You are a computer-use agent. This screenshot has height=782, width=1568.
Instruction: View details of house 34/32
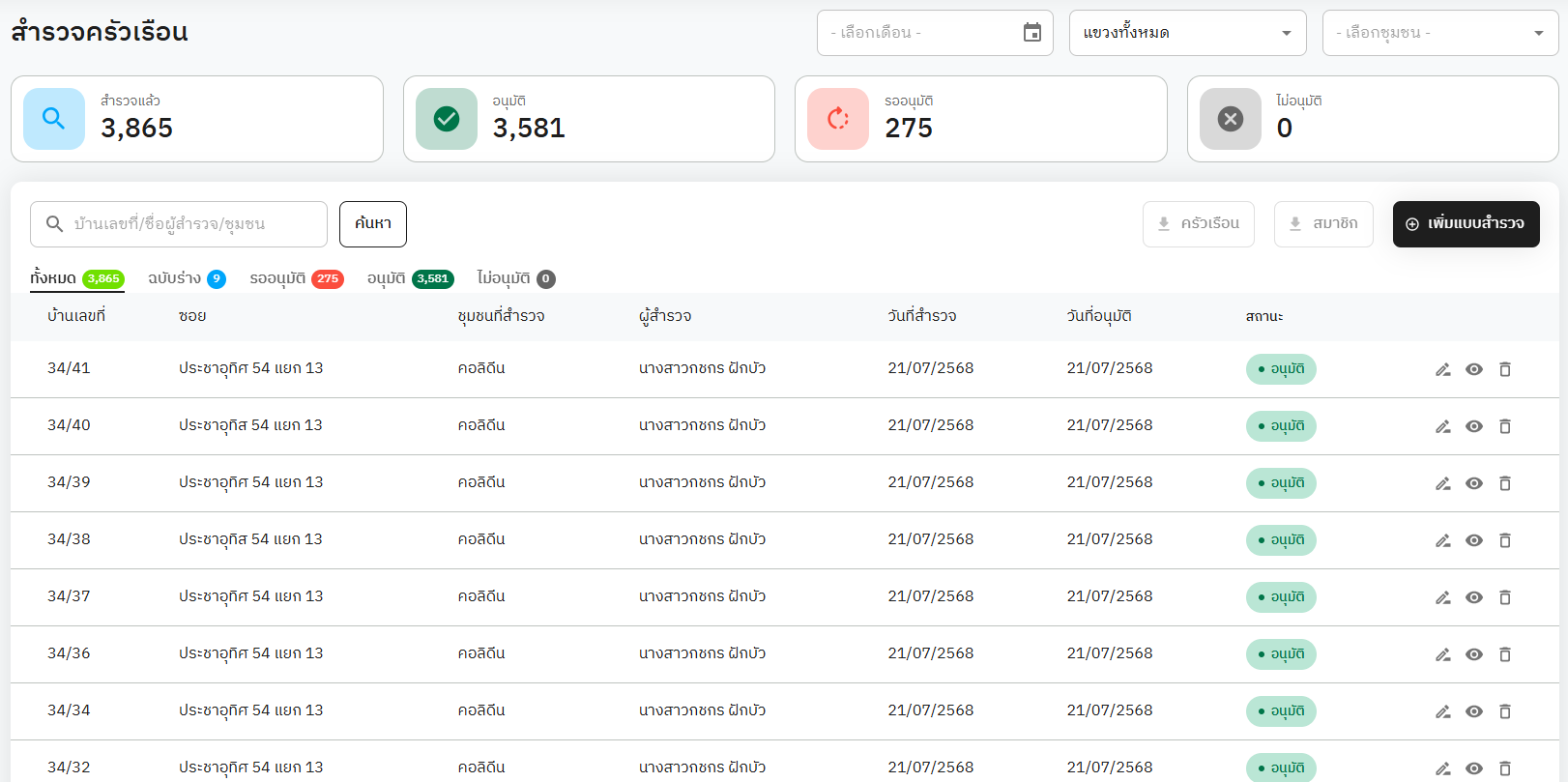1474,768
